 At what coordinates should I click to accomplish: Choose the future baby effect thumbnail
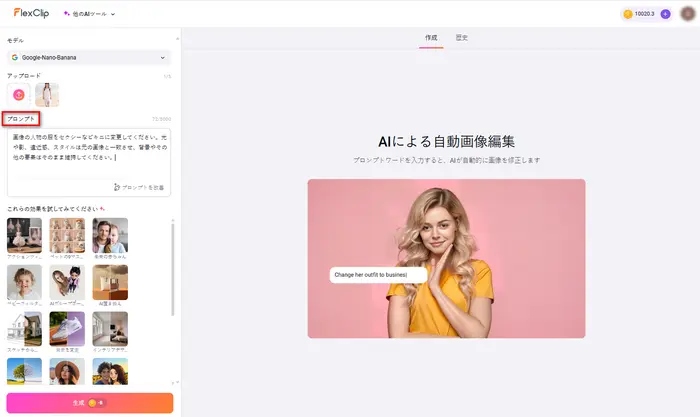point(110,235)
